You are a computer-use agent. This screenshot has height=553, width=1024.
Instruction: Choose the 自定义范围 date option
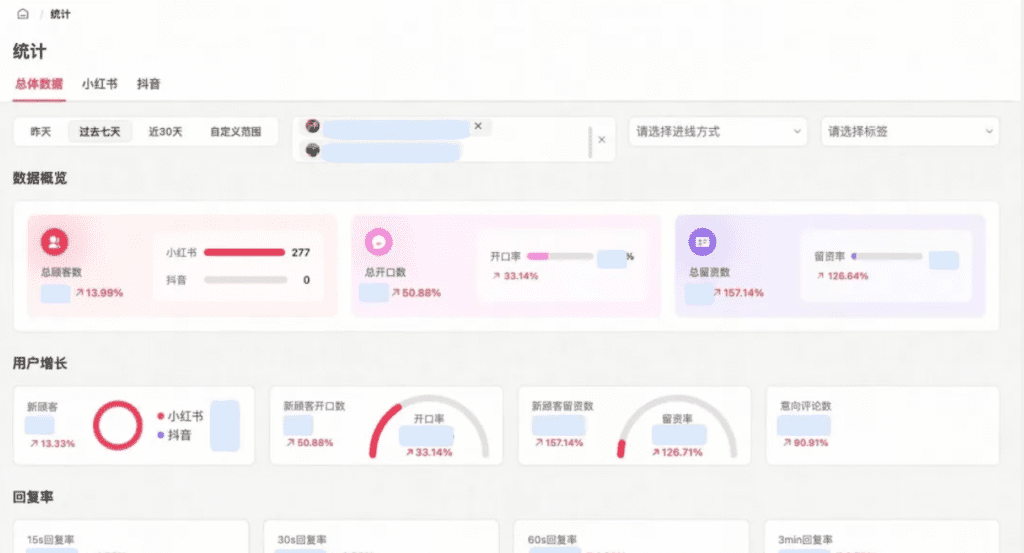click(235, 132)
